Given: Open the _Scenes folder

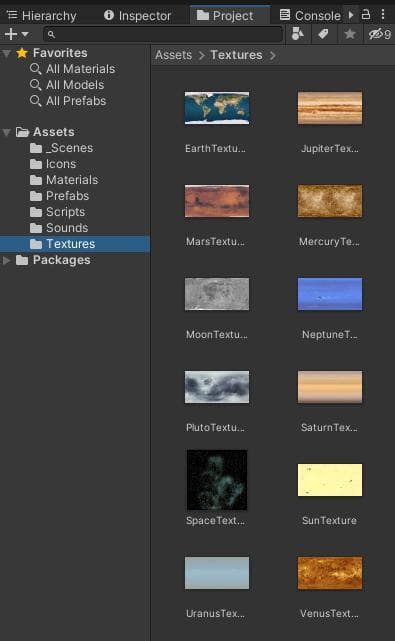Looking at the screenshot, I should click(61, 148).
